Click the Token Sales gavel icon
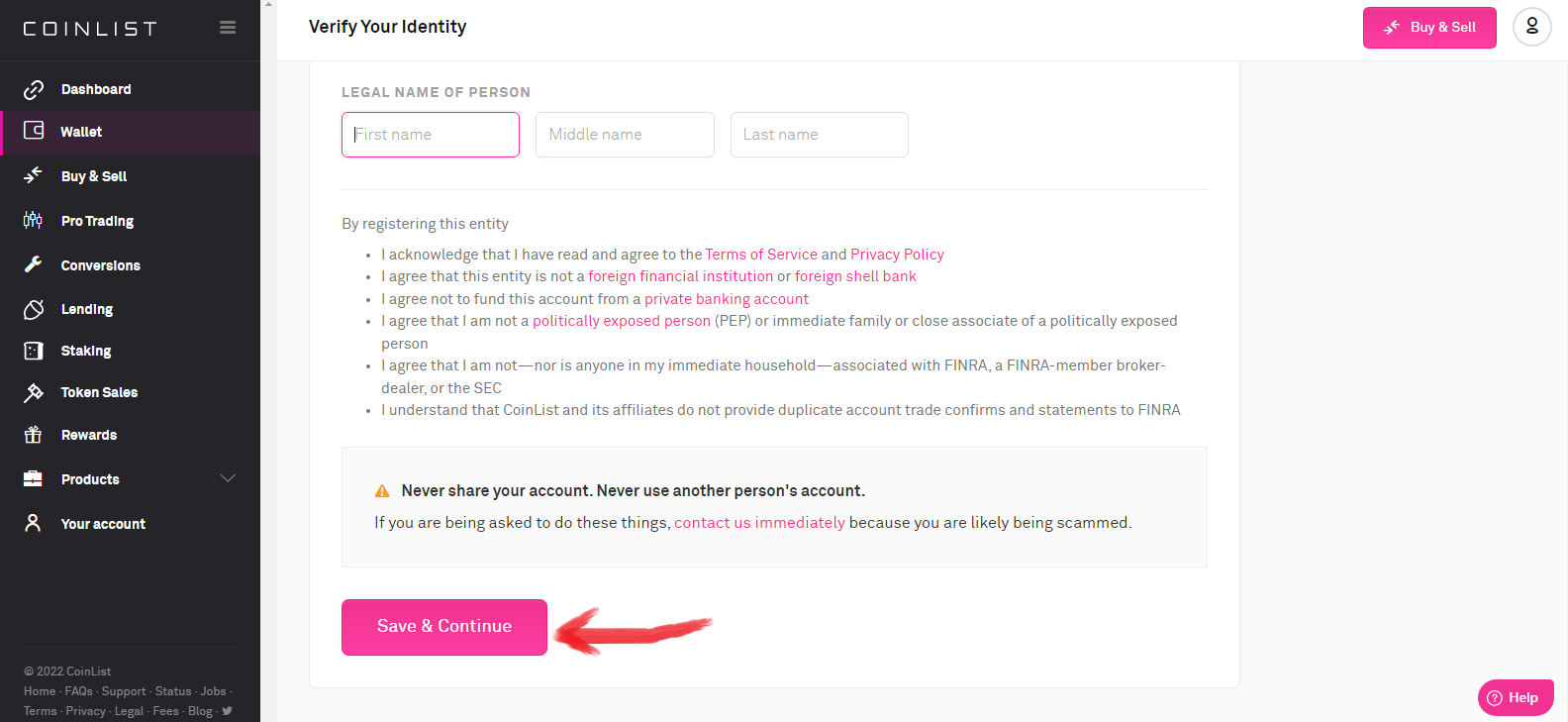The height and width of the screenshot is (722, 1568). 33,392
